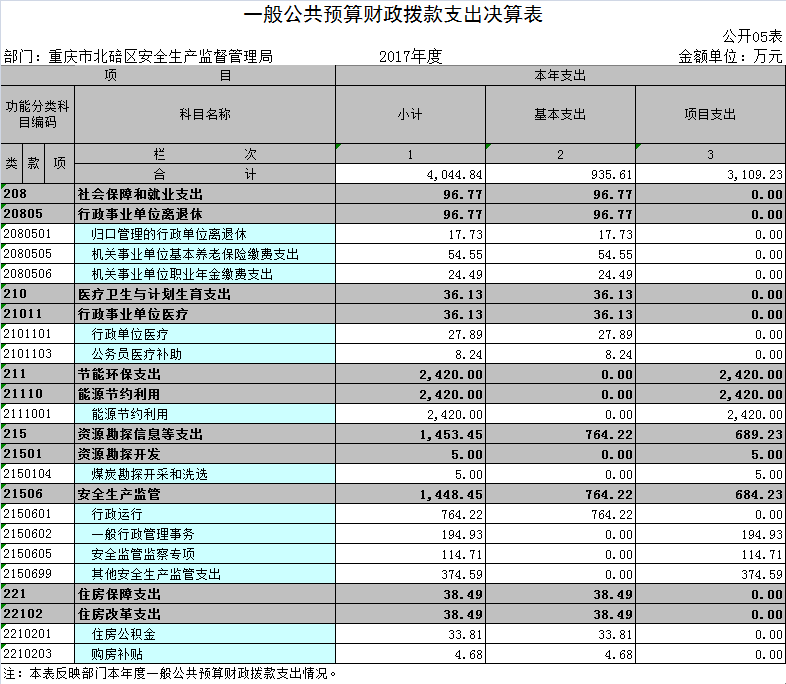Screen dimensions: 786x684
Task: Select the 行政单位医疗 cell
Action: pyautogui.click(x=205, y=334)
